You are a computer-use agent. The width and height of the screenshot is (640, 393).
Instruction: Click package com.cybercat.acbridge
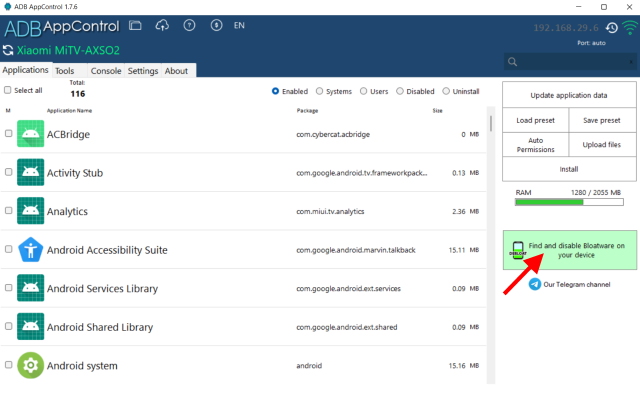333,134
